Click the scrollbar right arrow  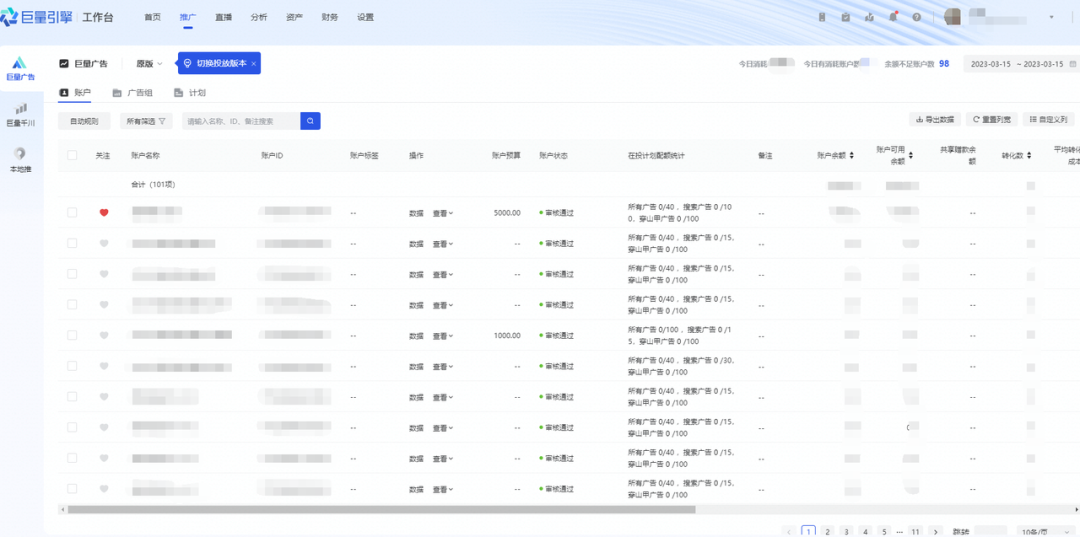click(1076, 509)
